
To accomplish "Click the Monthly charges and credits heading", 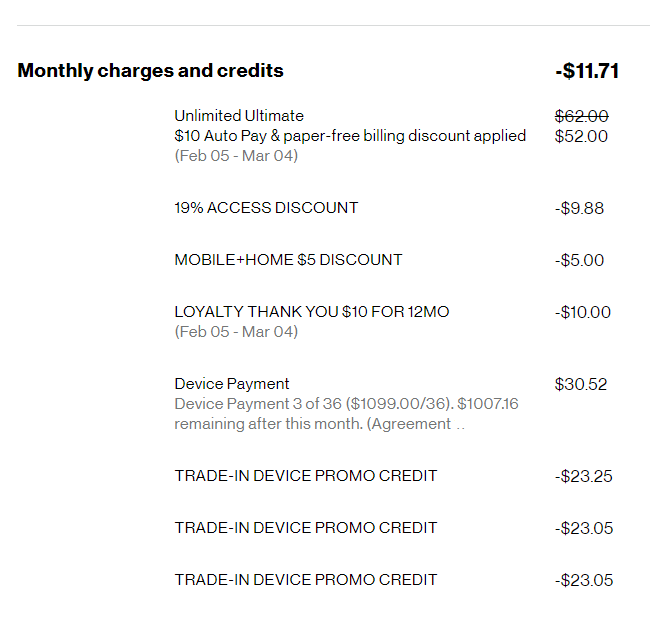I will click(x=150, y=71).
